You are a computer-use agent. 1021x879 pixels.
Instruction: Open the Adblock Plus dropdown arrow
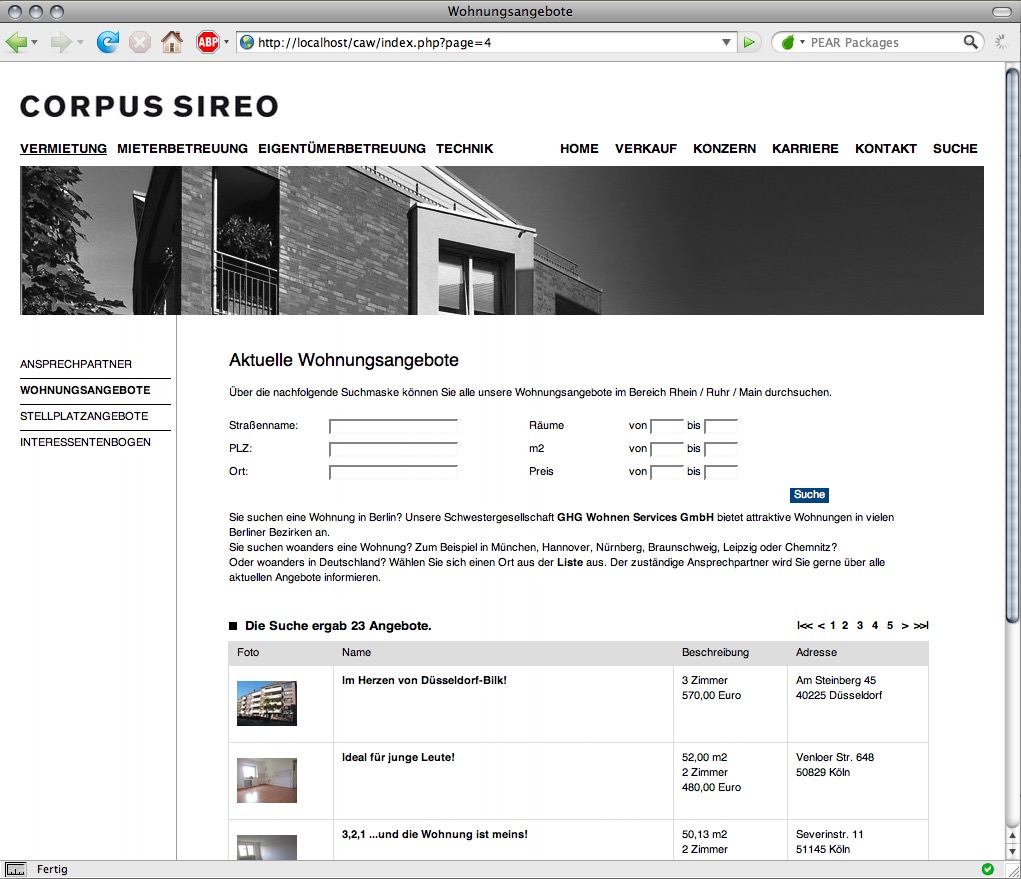click(226, 43)
